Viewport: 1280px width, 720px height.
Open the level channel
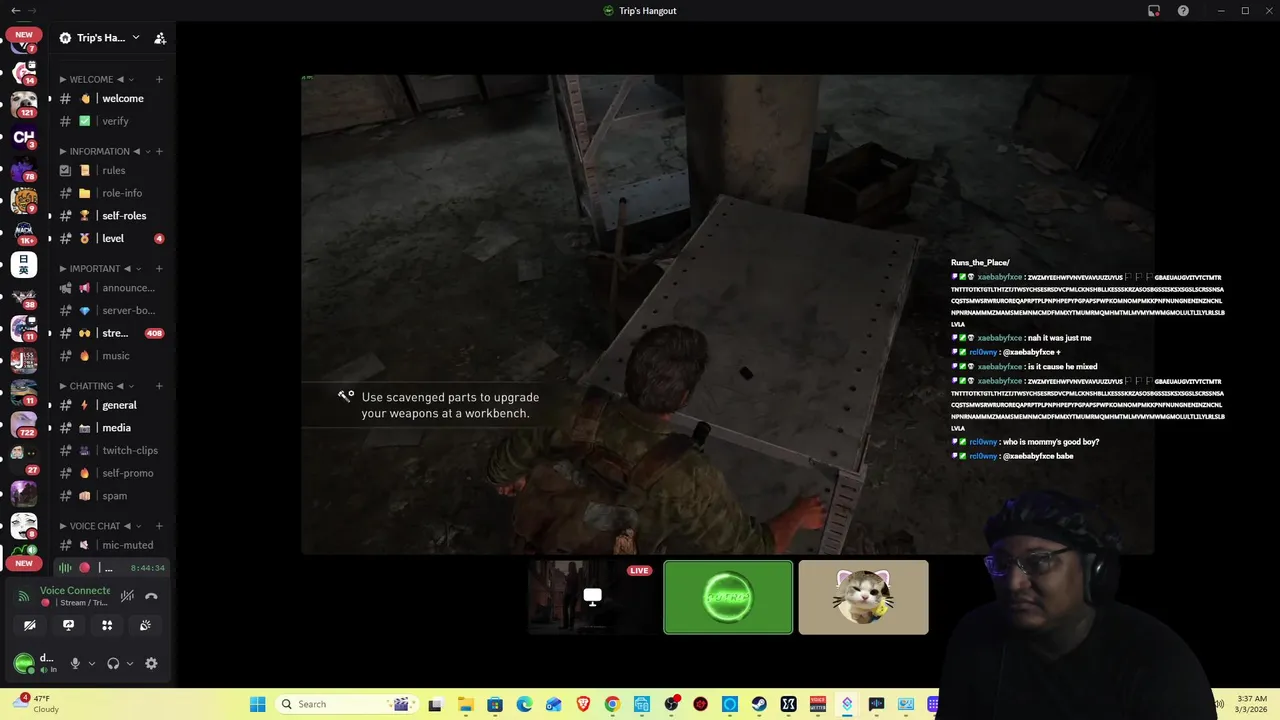[111, 238]
